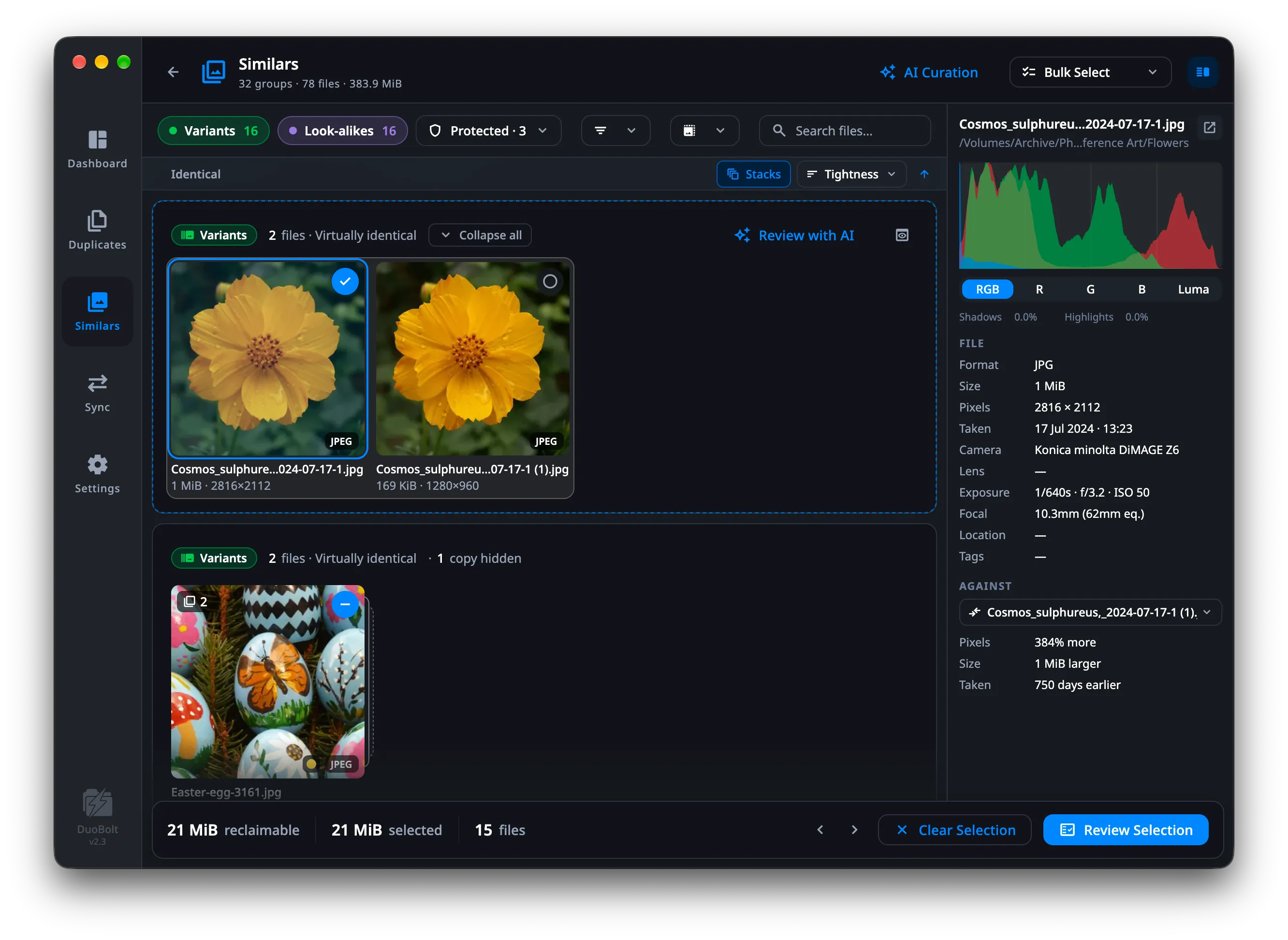Click Clear Selection button
The image size is (1288, 940).
click(x=954, y=830)
